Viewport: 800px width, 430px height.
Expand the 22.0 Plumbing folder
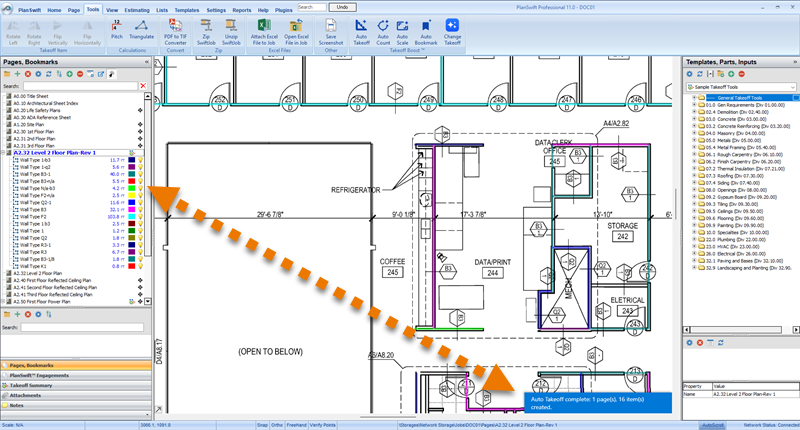(694, 239)
